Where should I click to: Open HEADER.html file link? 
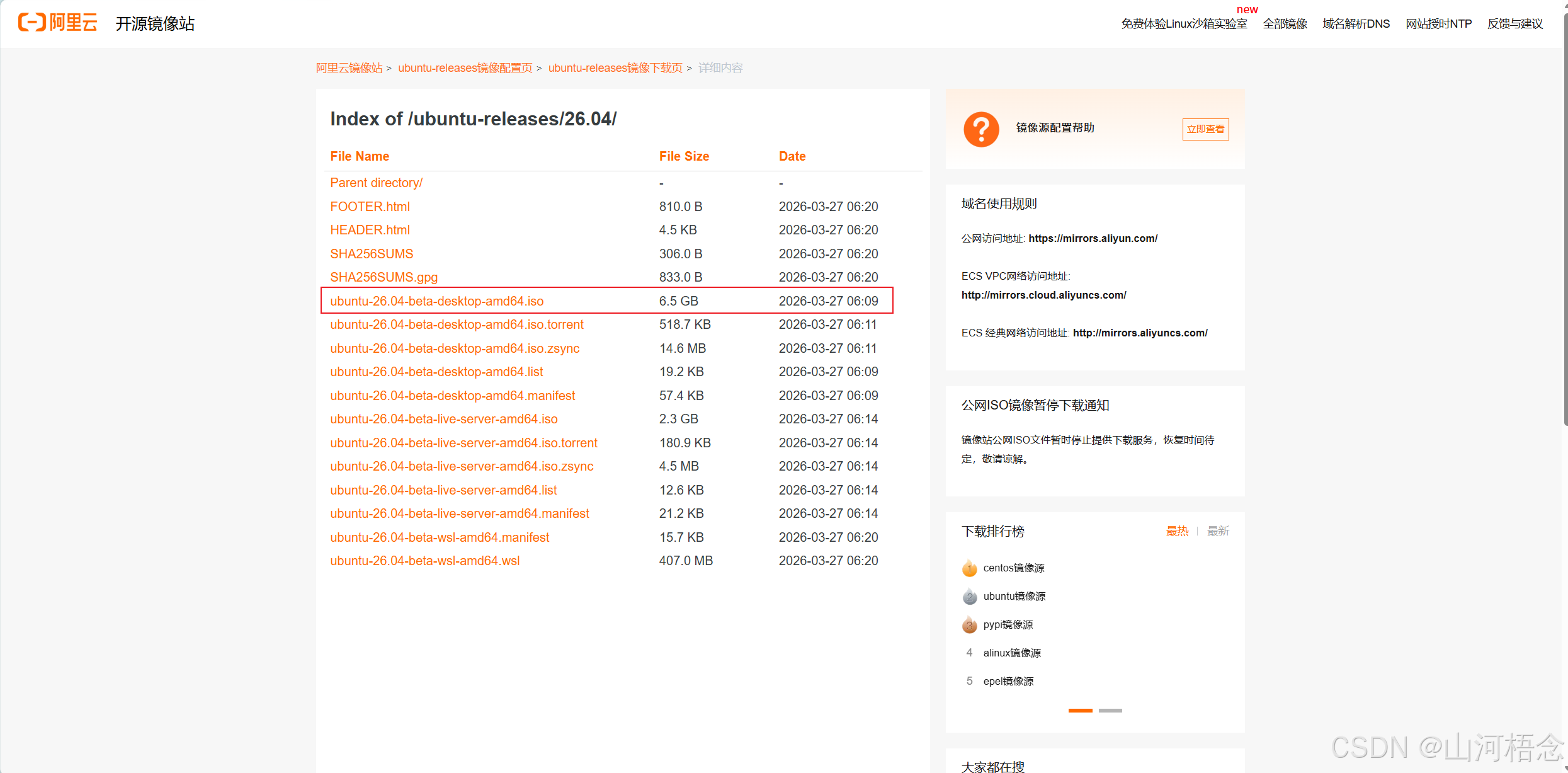click(370, 230)
